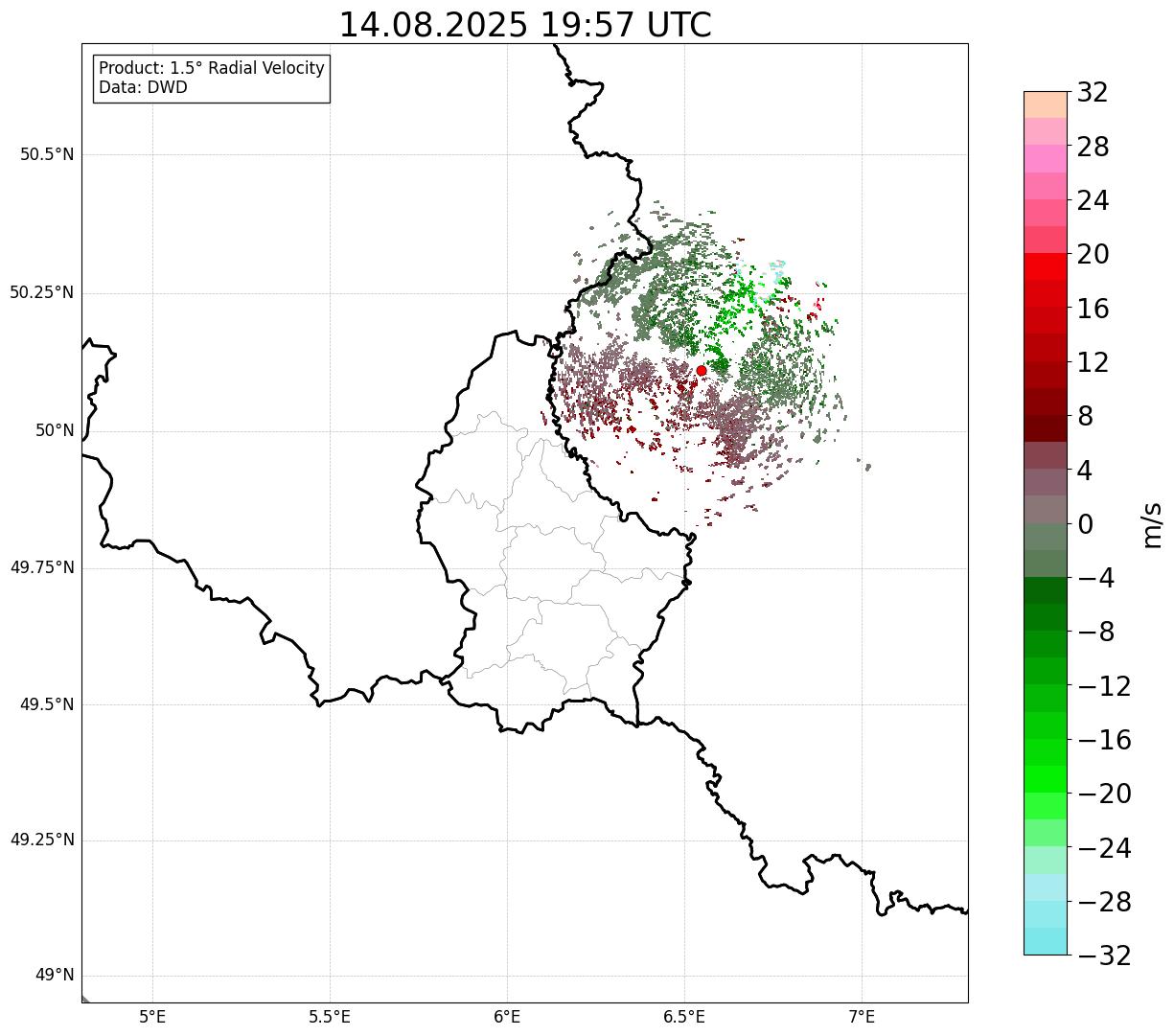The image size is (1174, 1036).
Task: Click the 49.75°N latitude label
Action: pyautogui.click(x=42, y=567)
